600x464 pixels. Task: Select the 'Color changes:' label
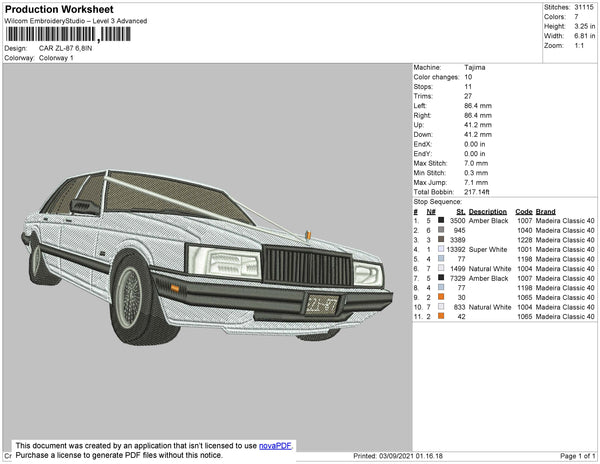tap(436, 77)
